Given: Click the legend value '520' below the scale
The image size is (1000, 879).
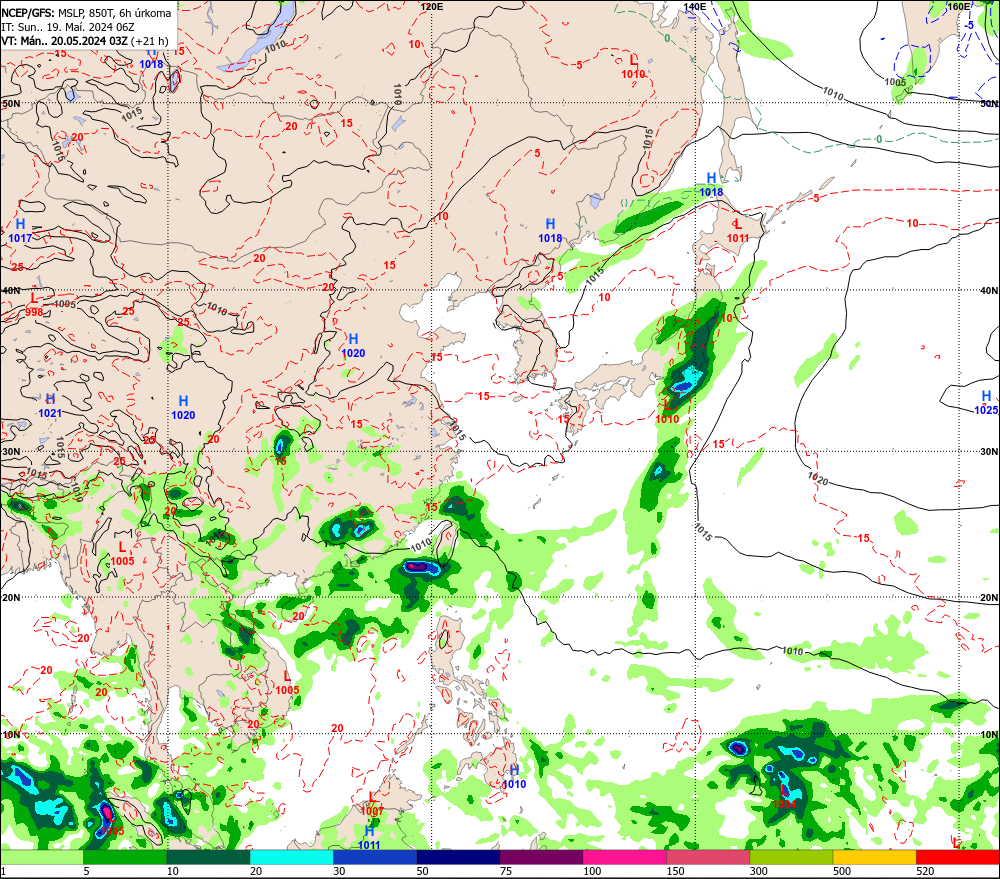Looking at the screenshot, I should point(925,871).
